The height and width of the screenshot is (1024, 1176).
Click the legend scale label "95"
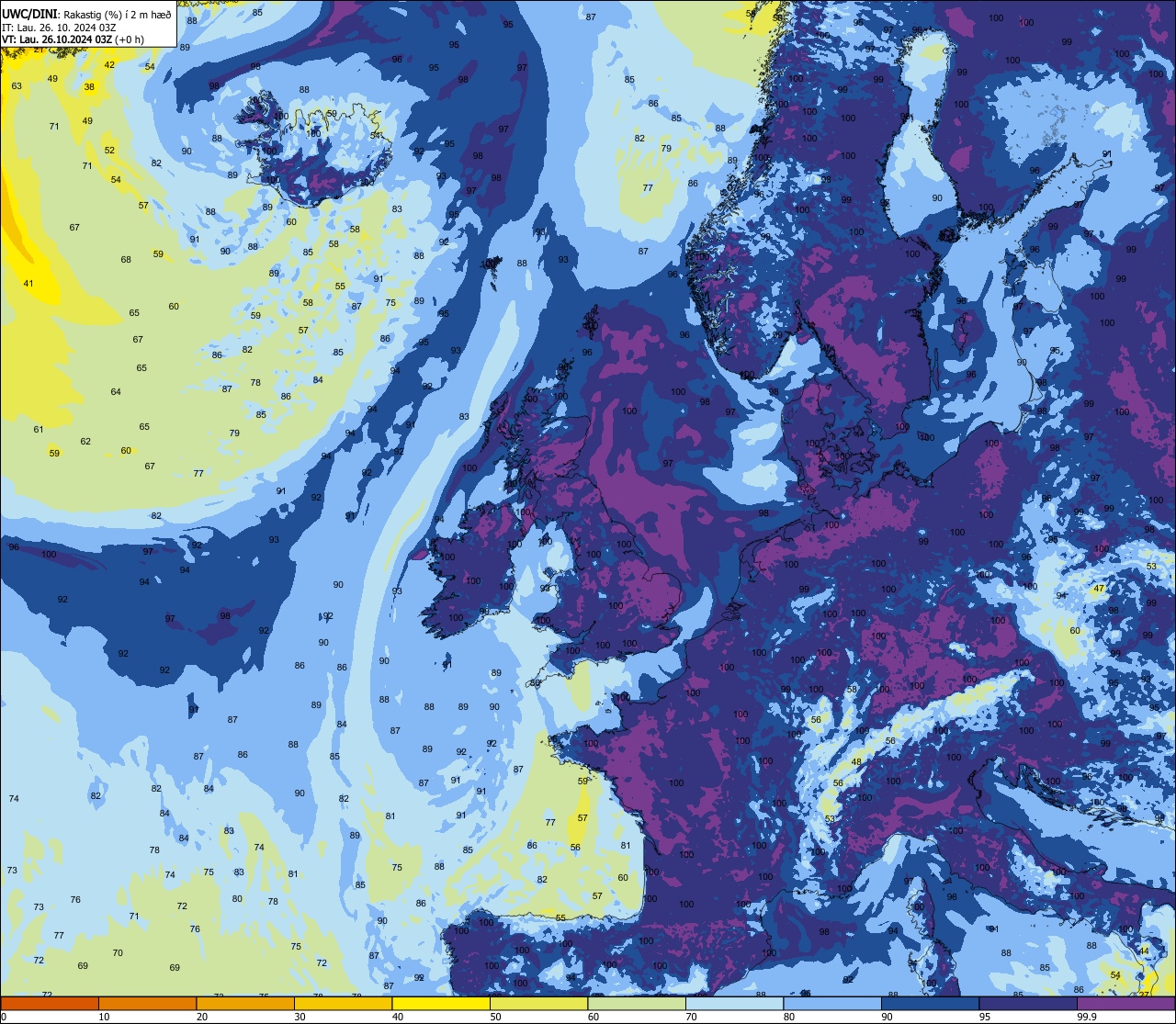pos(985,1017)
